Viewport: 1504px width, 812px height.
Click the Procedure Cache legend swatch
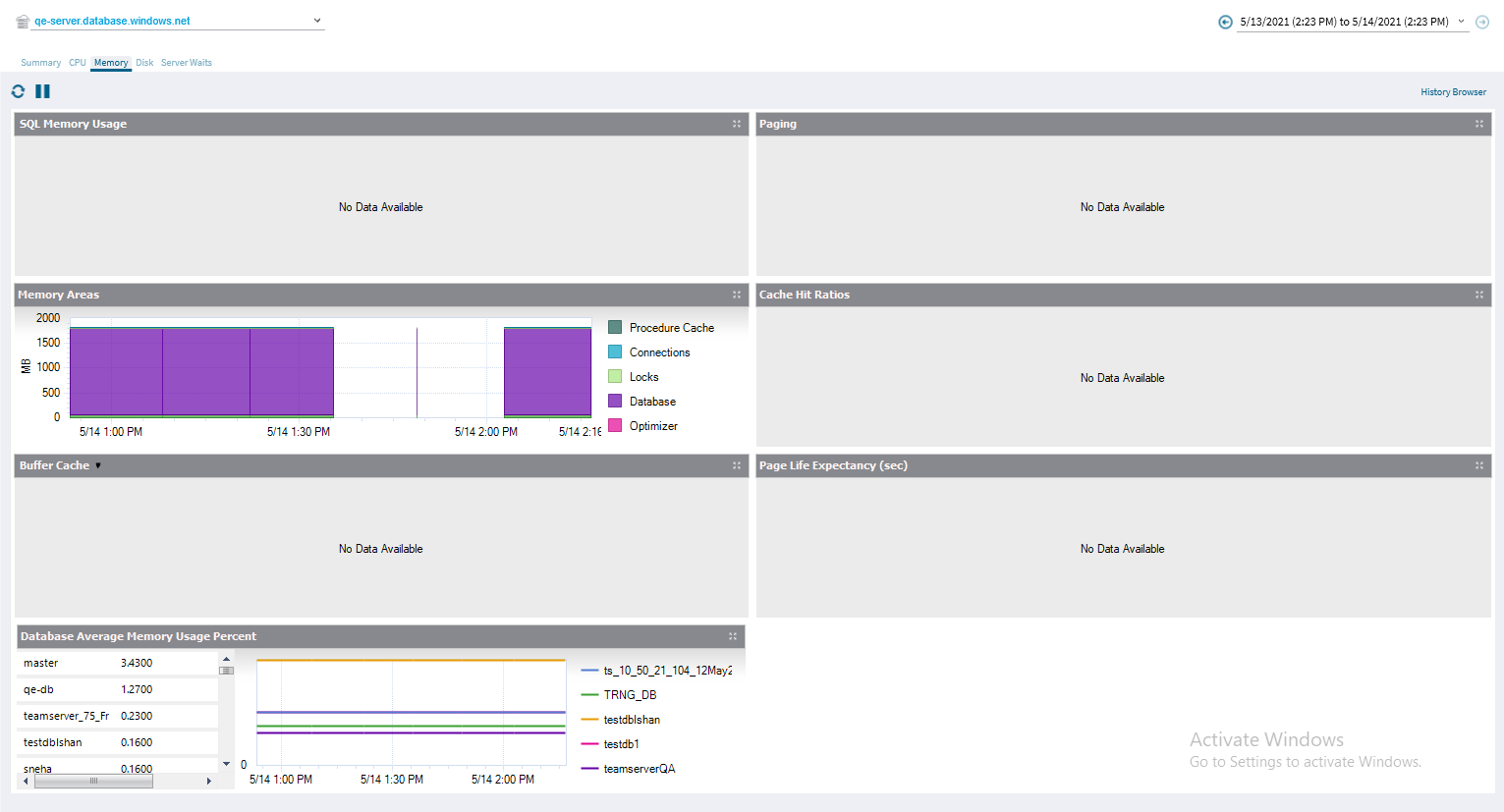click(x=615, y=327)
